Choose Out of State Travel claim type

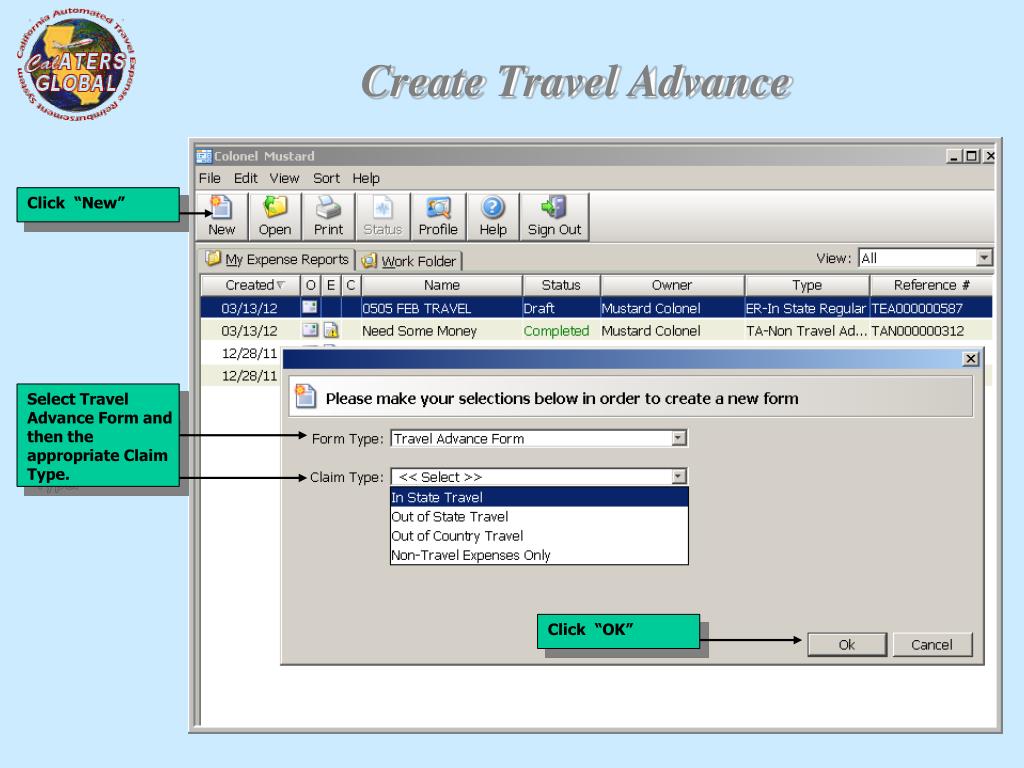click(x=539, y=517)
